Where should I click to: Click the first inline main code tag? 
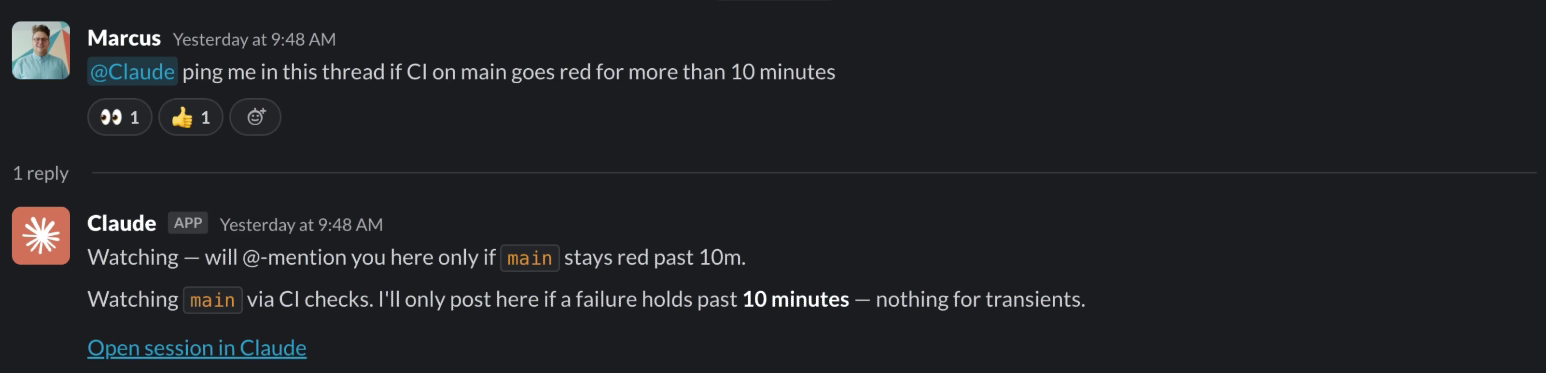(529, 258)
